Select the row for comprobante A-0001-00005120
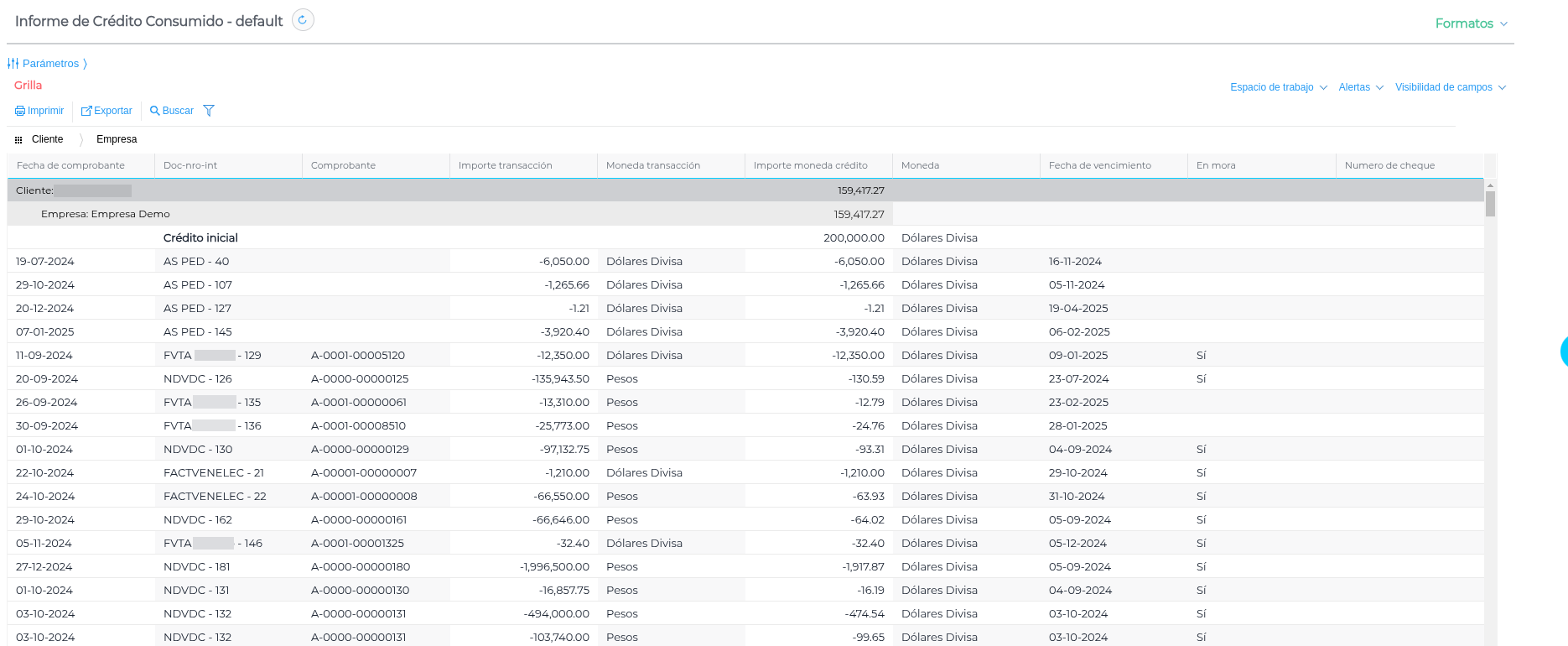Screen dimensions: 1568x646 pyautogui.click(x=358, y=356)
